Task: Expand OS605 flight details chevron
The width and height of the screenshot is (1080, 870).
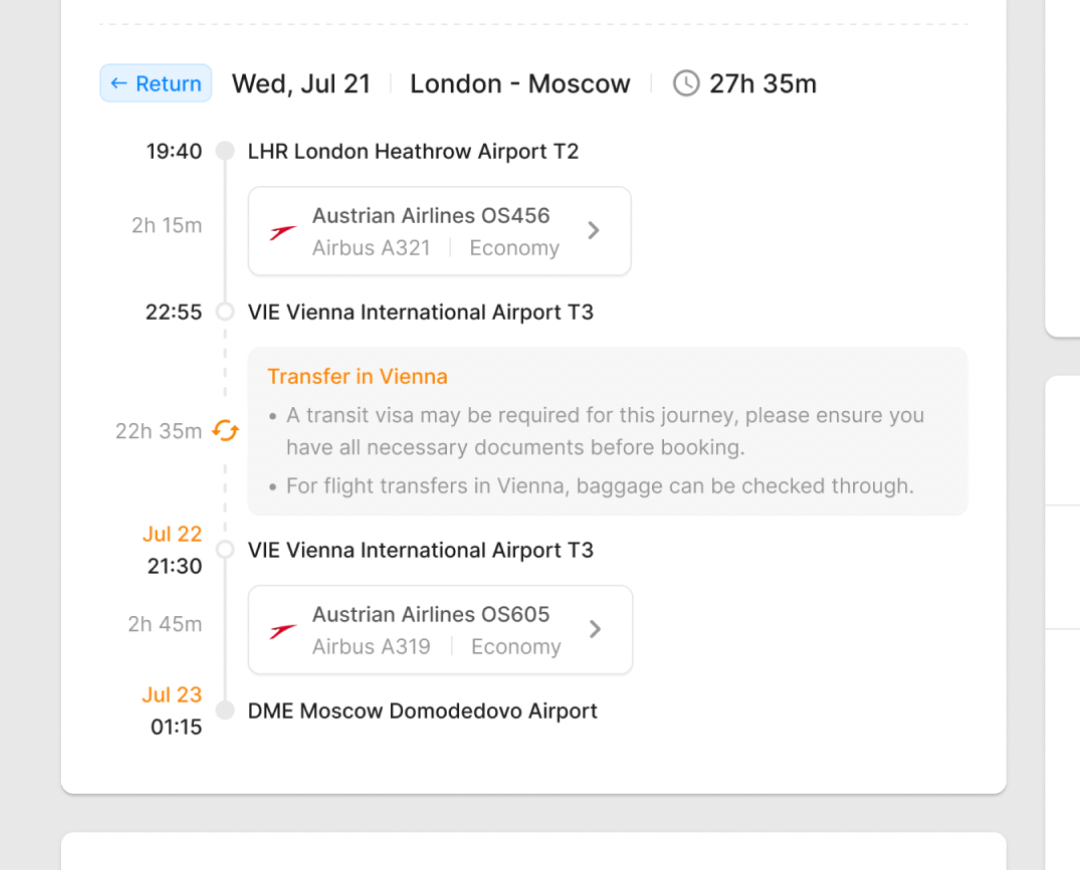Action: point(595,629)
